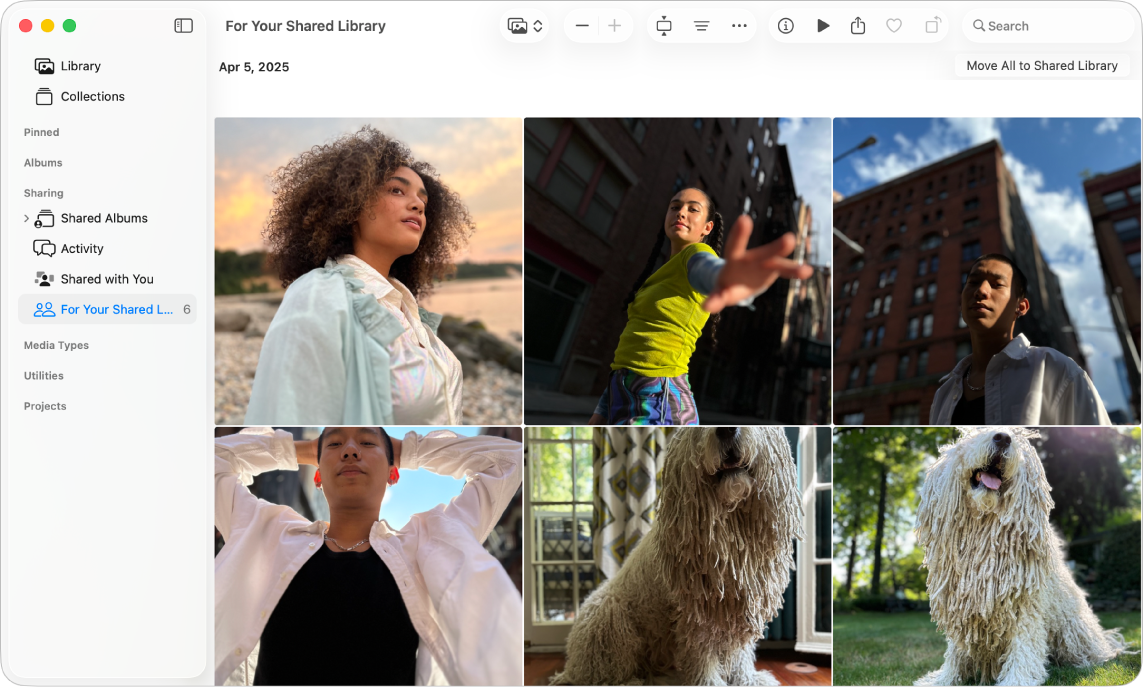Toggle the Favorite heart in the toolbar
The image size is (1144, 690).
click(894, 25)
